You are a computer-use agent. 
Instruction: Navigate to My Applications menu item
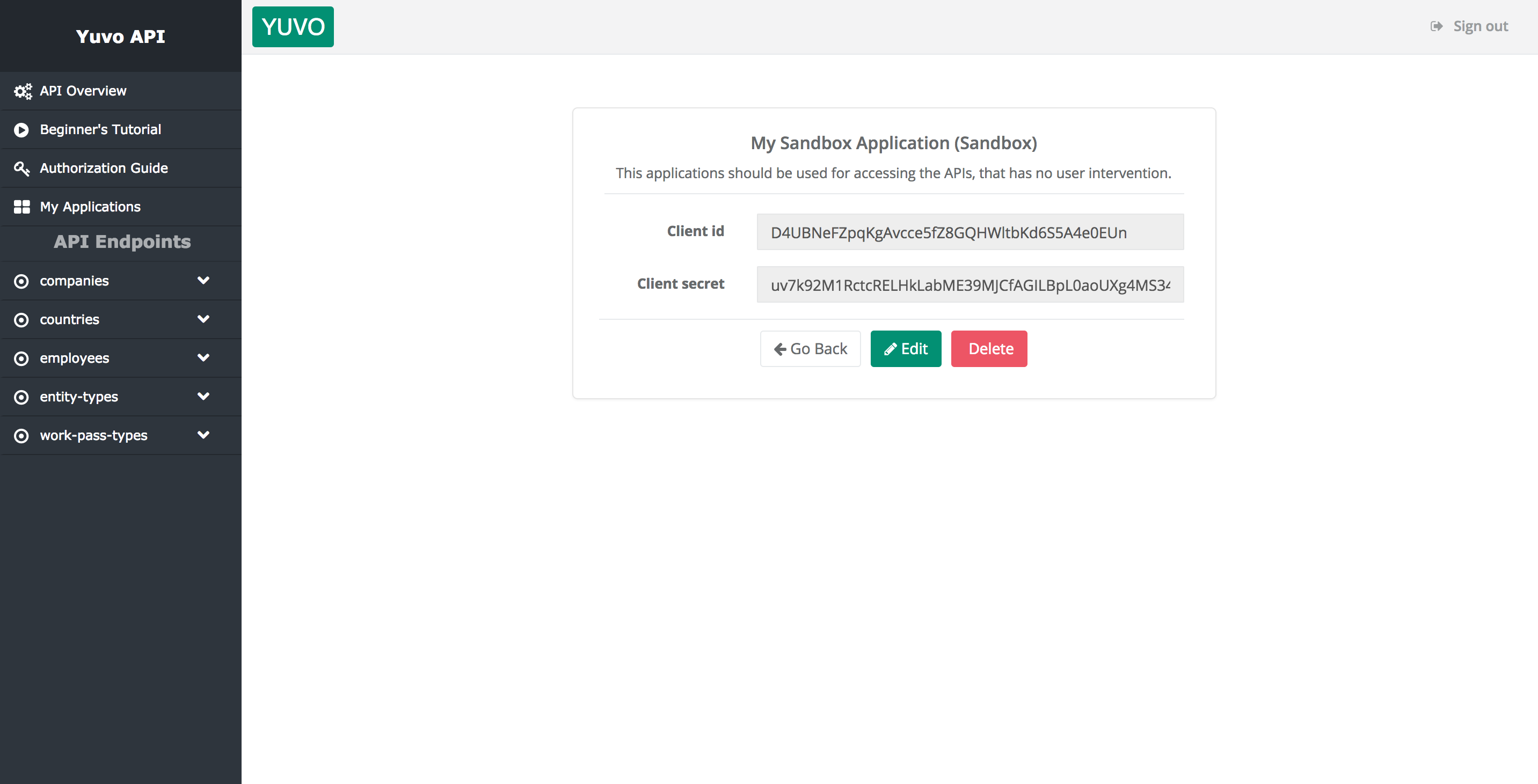90,206
